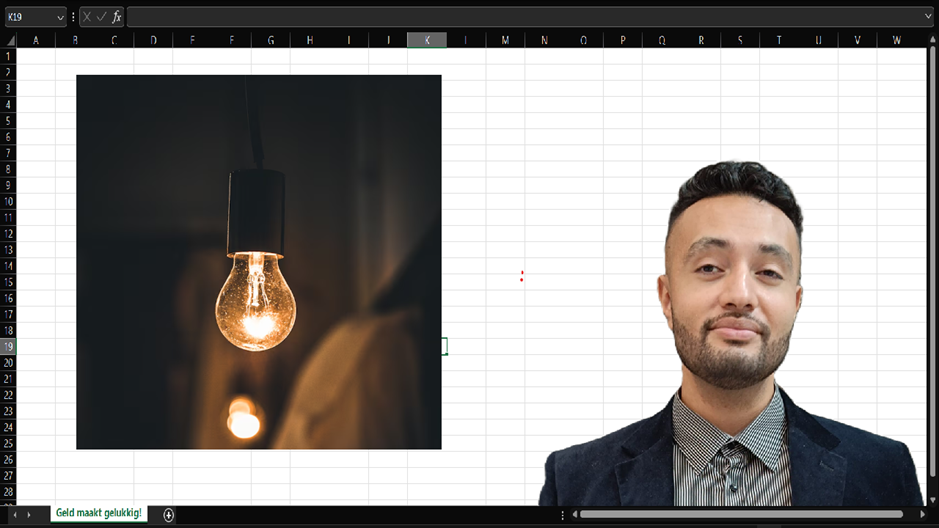Select column K header

point(427,40)
